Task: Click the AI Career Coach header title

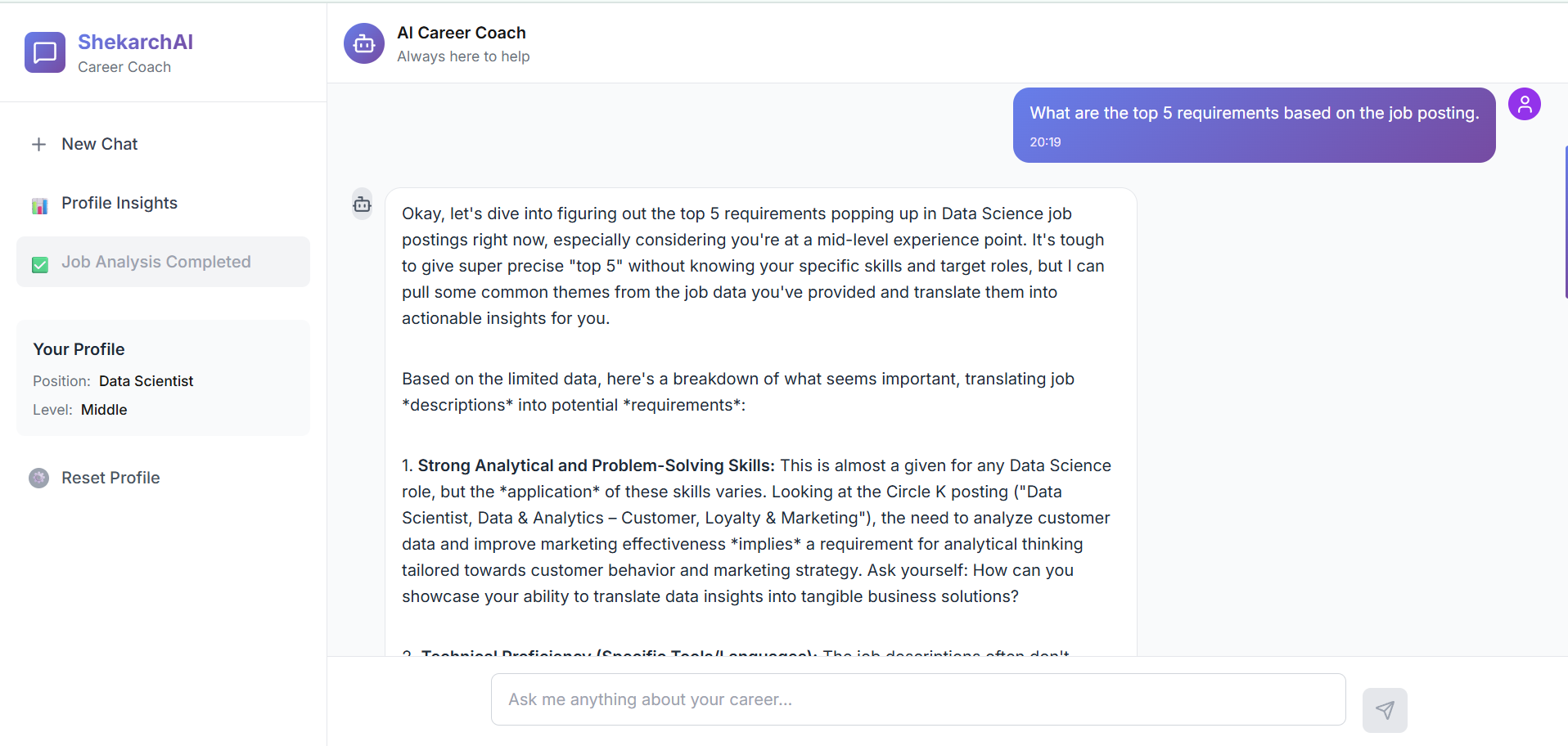Action: pyautogui.click(x=462, y=33)
